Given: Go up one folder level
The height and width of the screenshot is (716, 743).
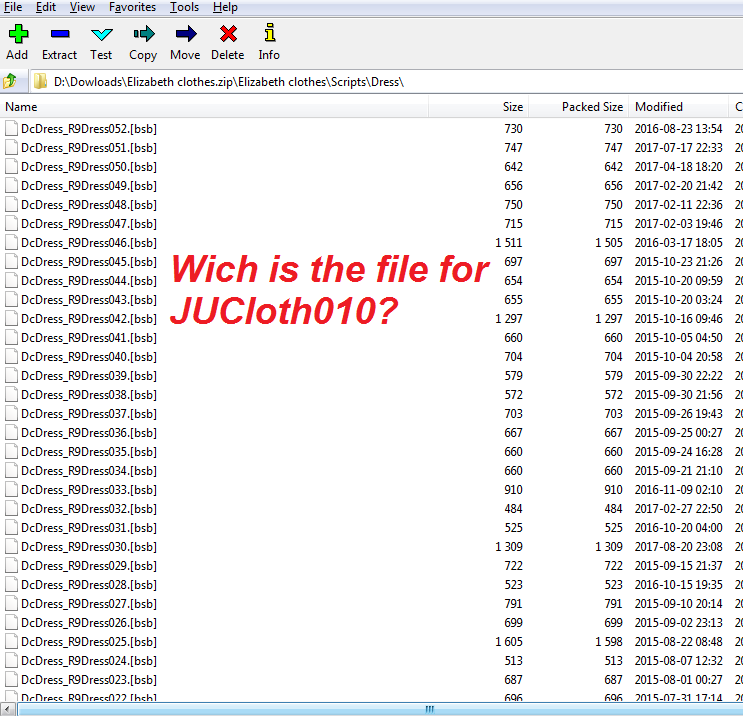Looking at the screenshot, I should (11, 81).
